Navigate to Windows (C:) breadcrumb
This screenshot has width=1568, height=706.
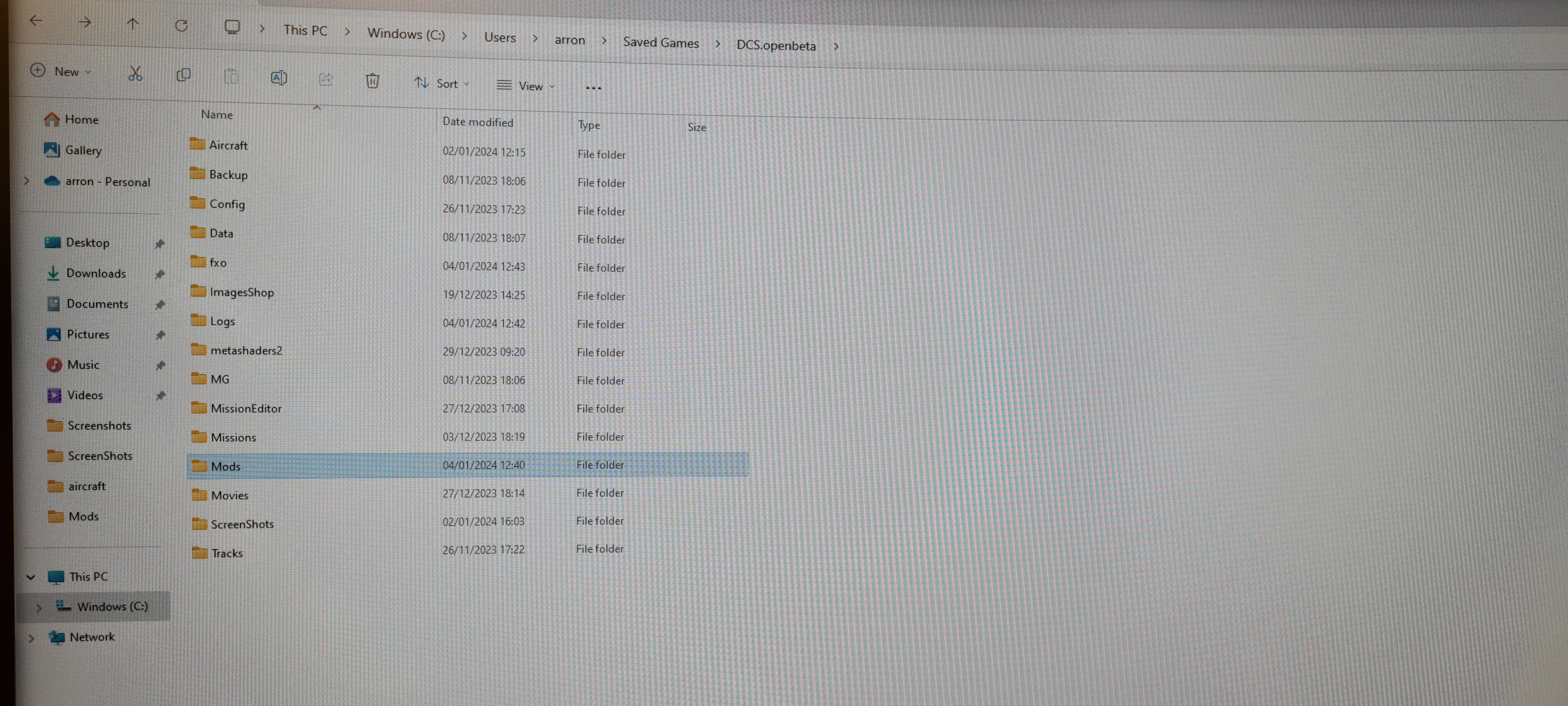(406, 34)
